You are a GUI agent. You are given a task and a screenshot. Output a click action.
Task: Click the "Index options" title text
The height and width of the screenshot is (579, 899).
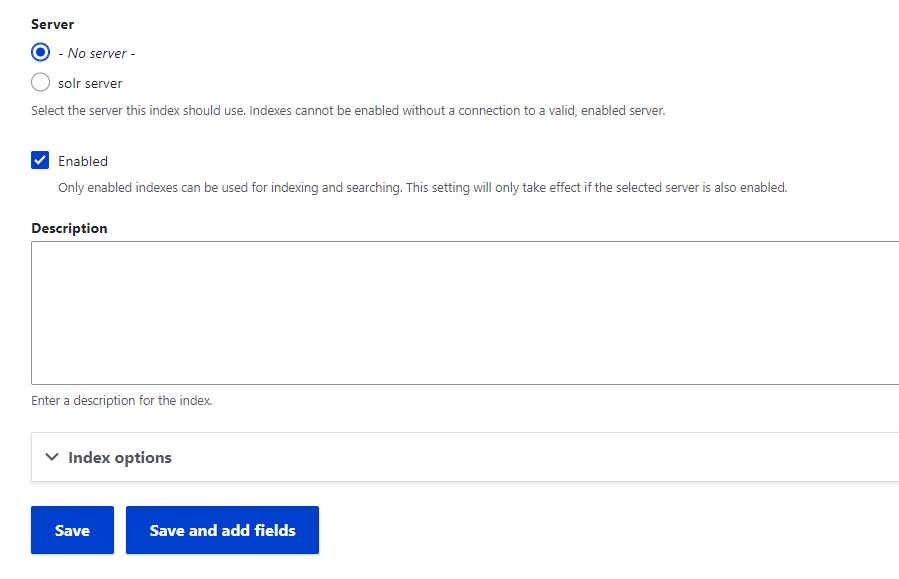click(120, 457)
